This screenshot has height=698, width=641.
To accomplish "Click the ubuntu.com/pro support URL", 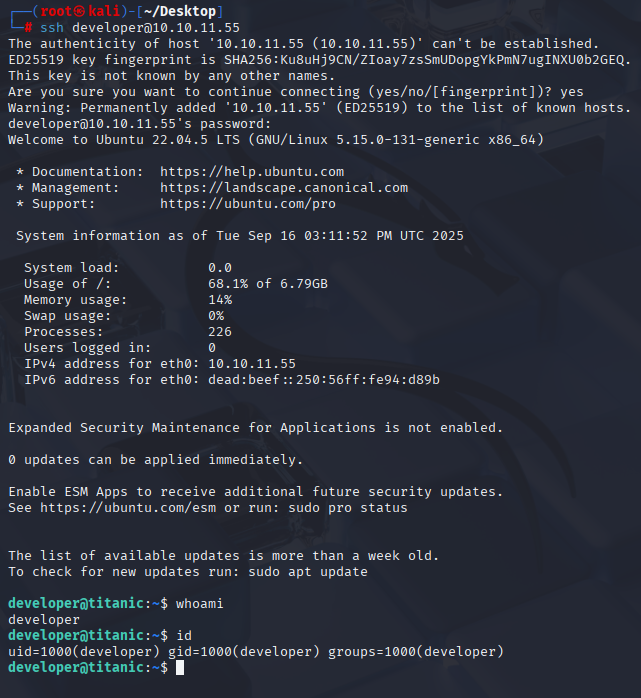I will click(248, 204).
